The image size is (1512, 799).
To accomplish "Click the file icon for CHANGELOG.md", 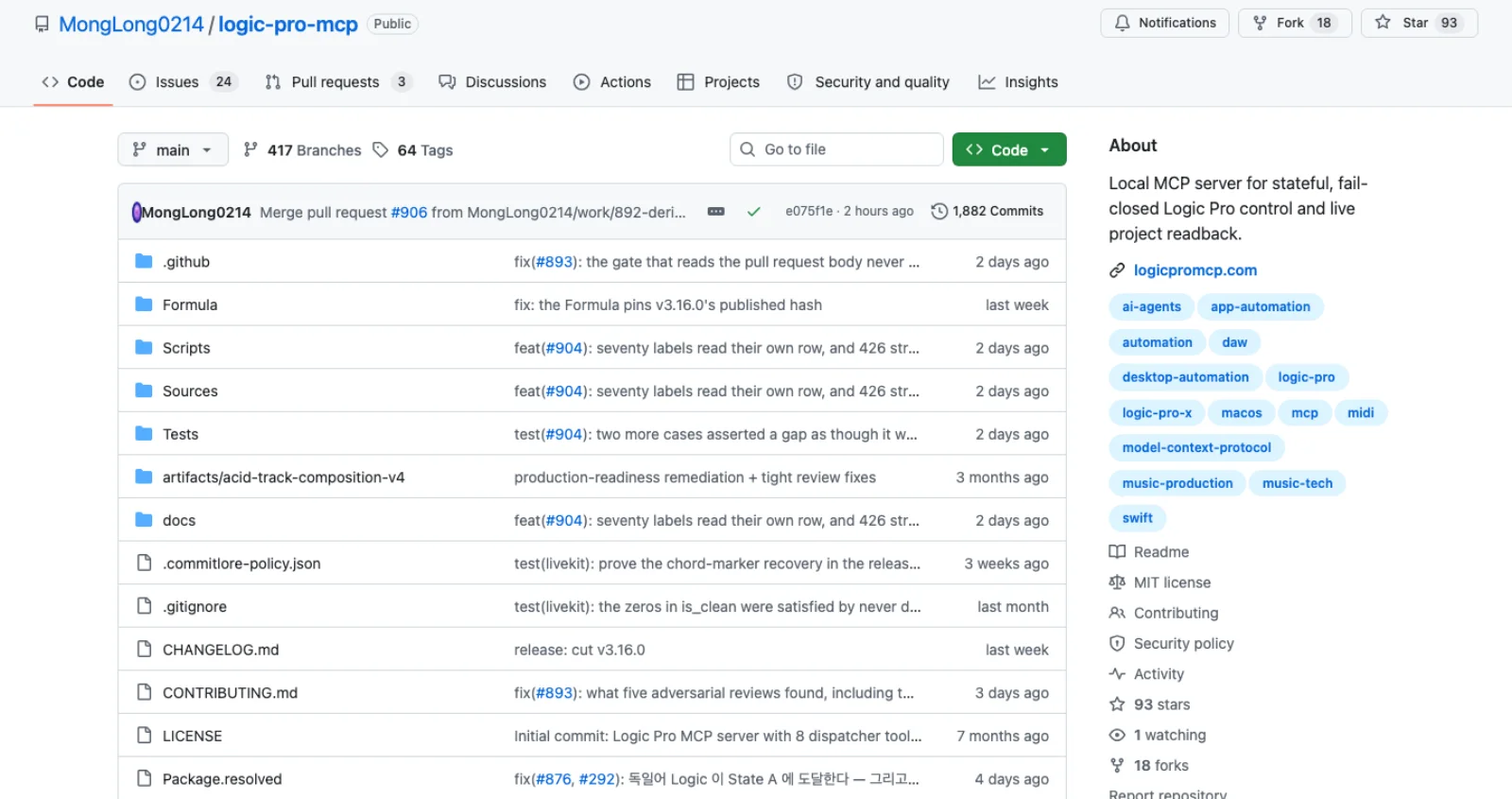I will click(x=144, y=650).
